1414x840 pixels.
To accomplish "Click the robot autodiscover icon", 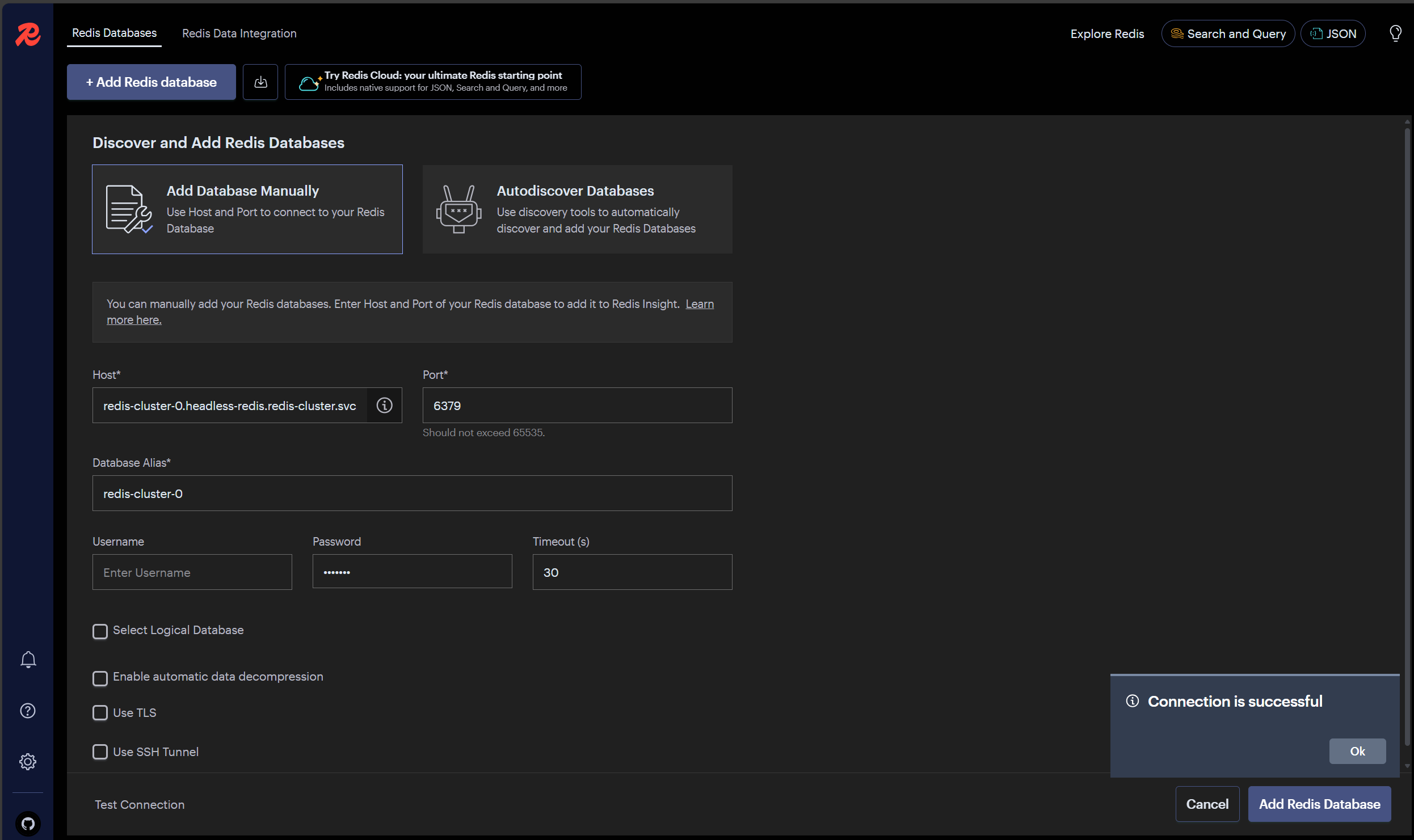I will [458, 209].
